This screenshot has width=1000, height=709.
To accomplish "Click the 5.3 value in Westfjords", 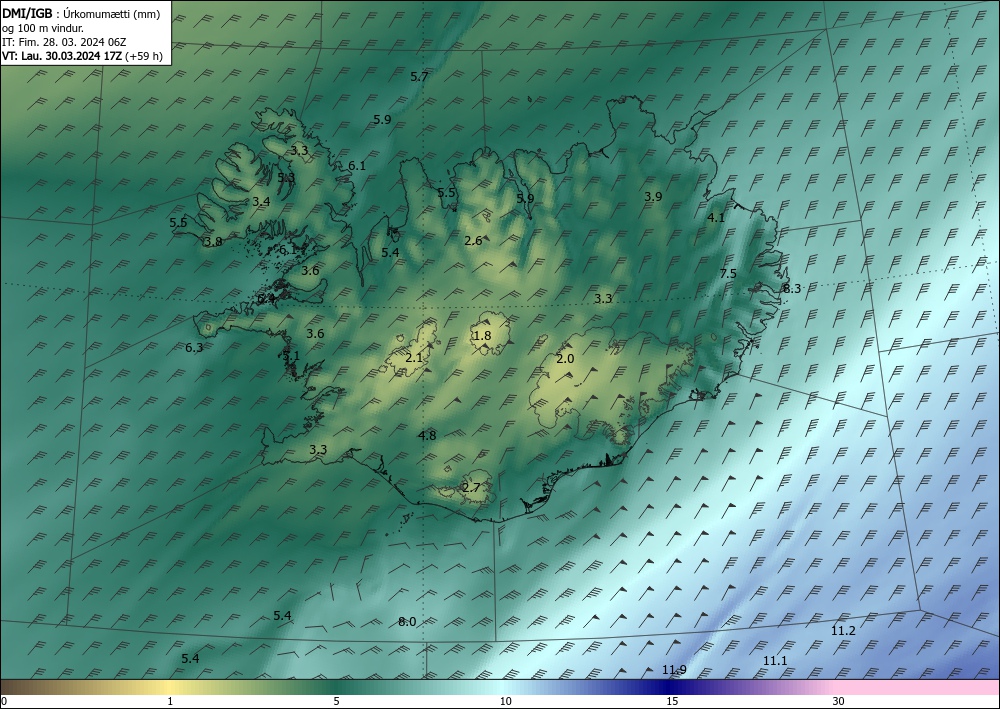I will 286,177.
